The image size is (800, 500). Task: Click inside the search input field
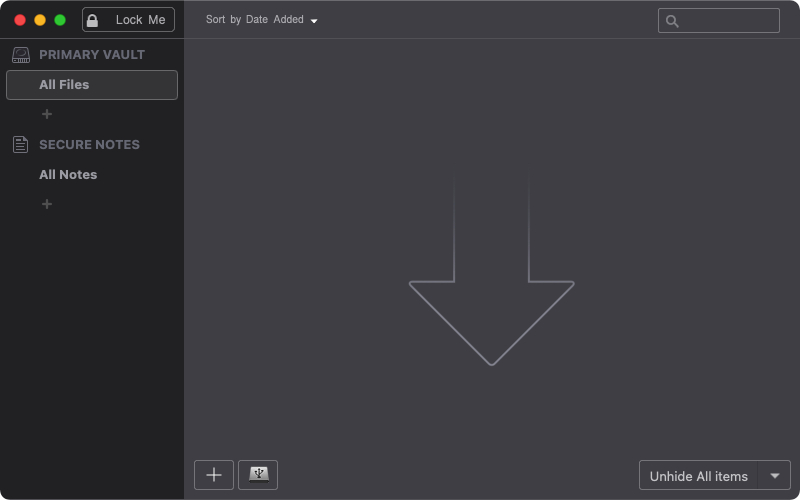(728, 21)
